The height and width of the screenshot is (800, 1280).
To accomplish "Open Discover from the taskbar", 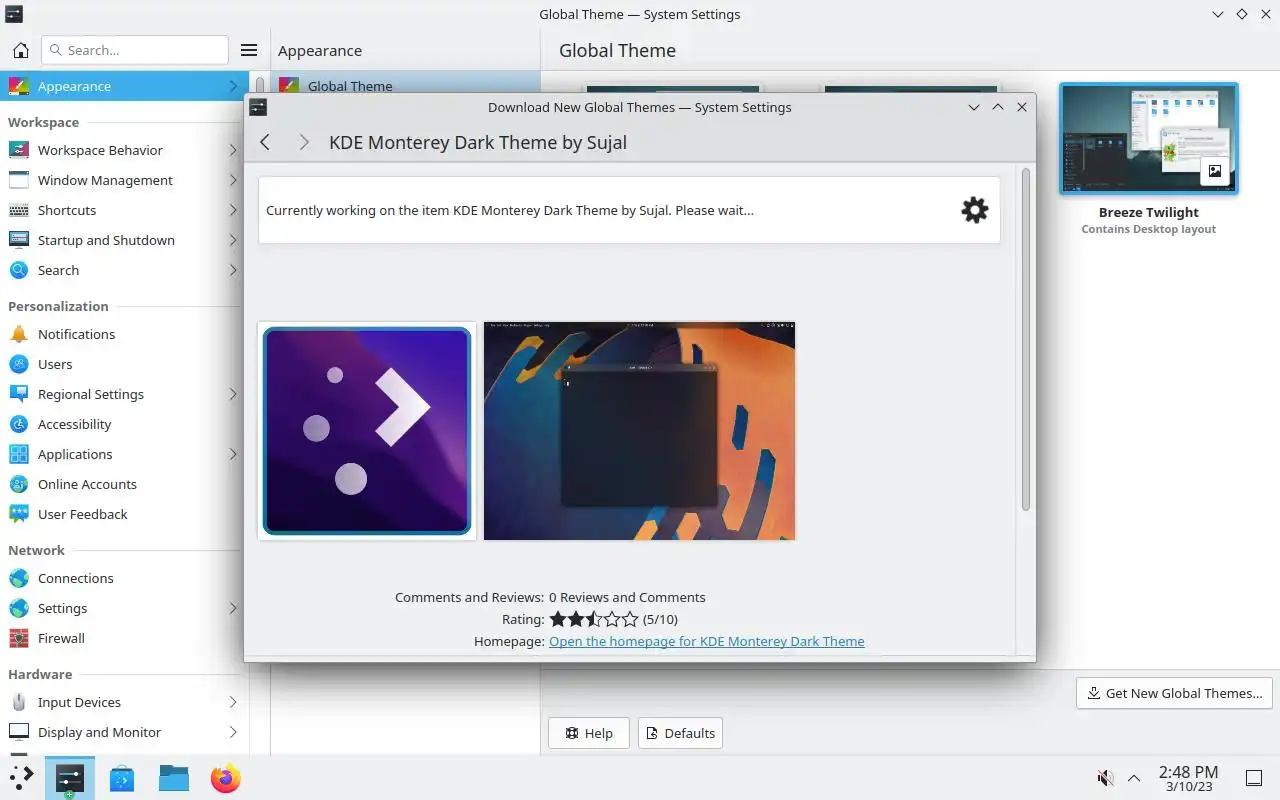I will (122, 778).
